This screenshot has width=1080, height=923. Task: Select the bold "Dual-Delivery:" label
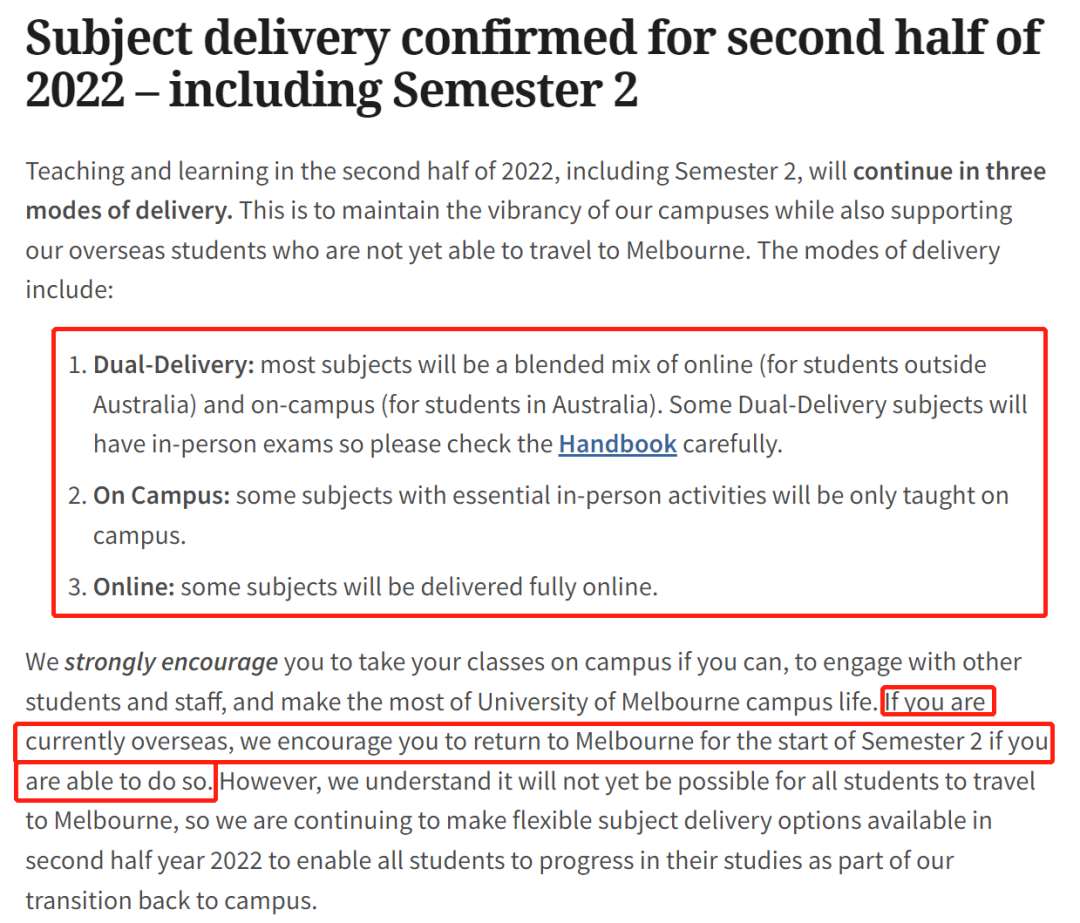(174, 364)
